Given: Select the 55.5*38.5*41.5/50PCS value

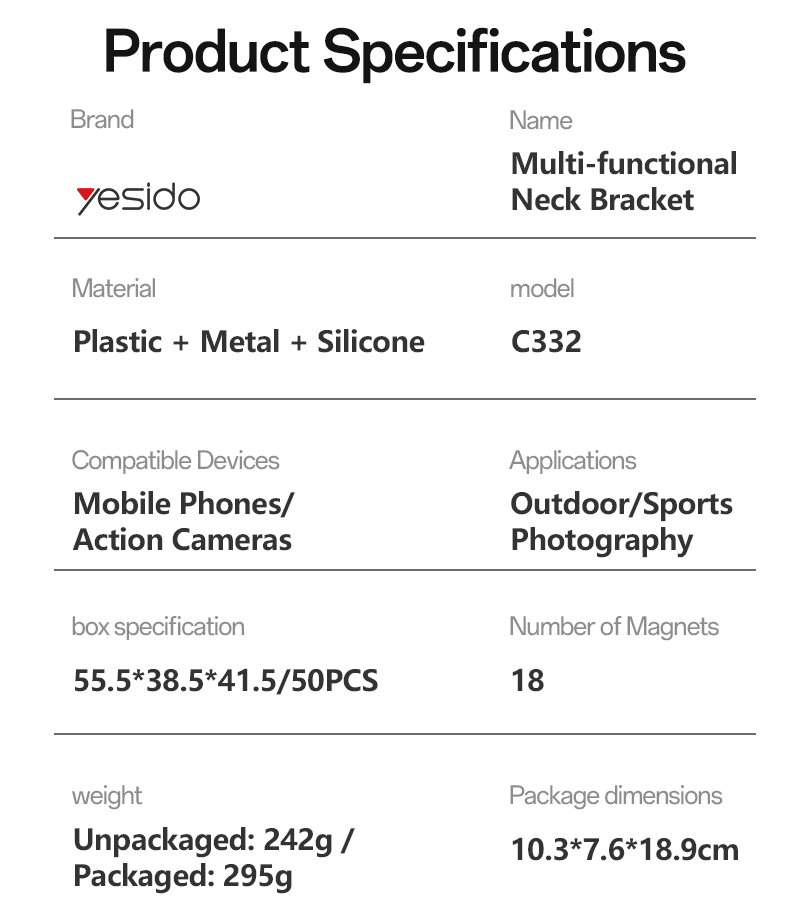Looking at the screenshot, I should (x=226, y=681).
